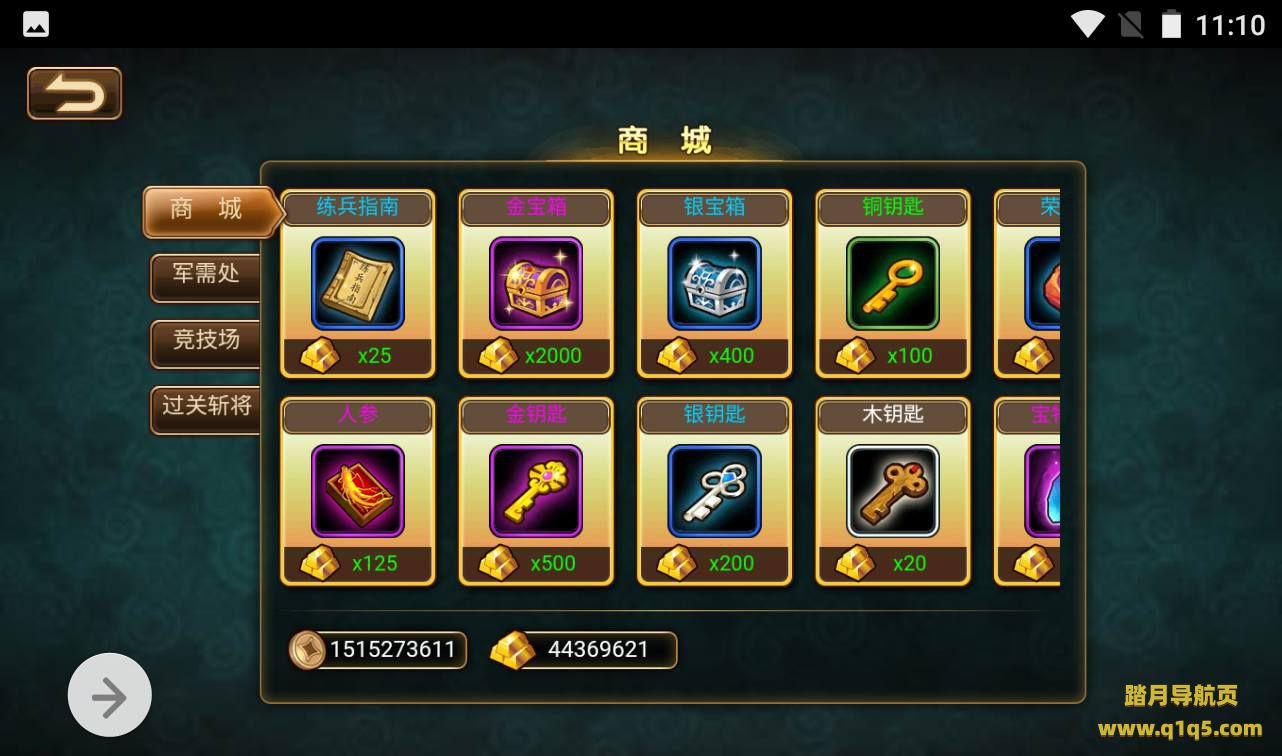Buy 金宝箱 for x2000 gold
This screenshot has height=756, width=1282.
[x=536, y=356]
